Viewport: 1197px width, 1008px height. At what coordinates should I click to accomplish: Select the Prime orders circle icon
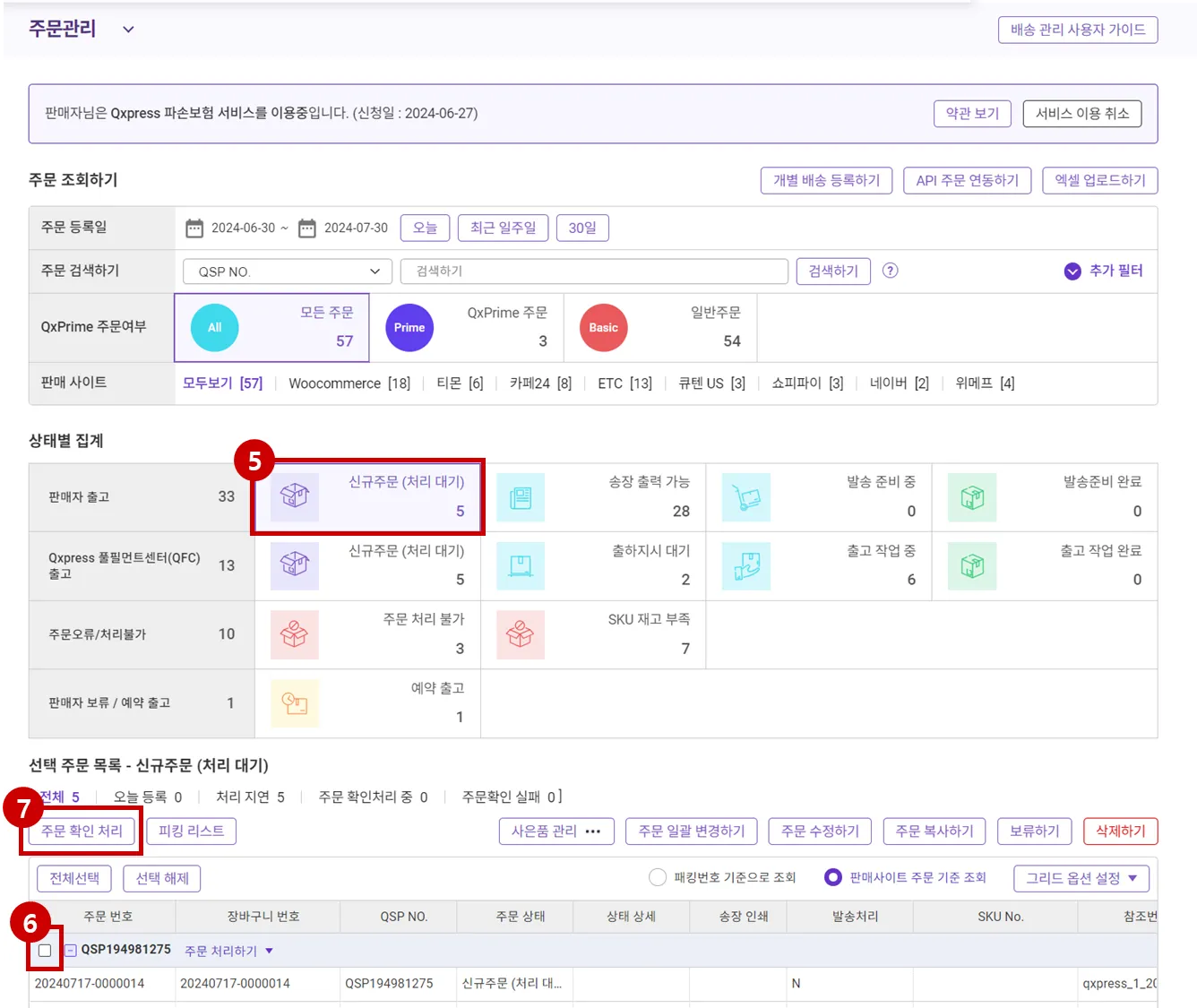point(409,328)
